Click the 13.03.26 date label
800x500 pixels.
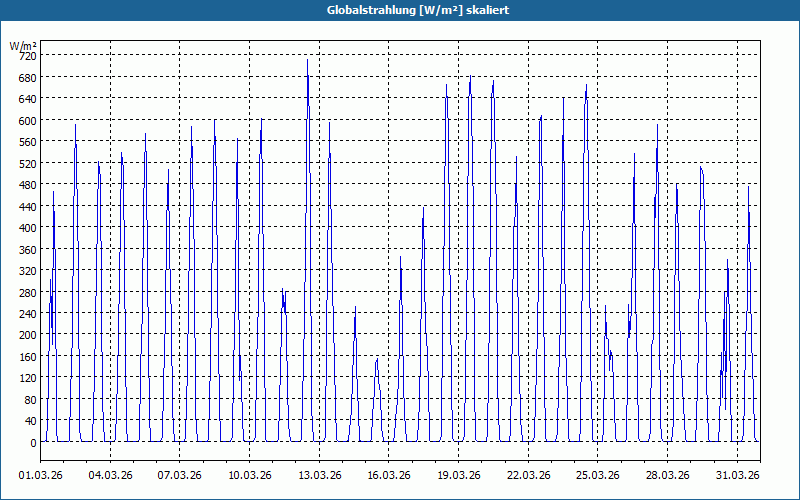click(319, 475)
